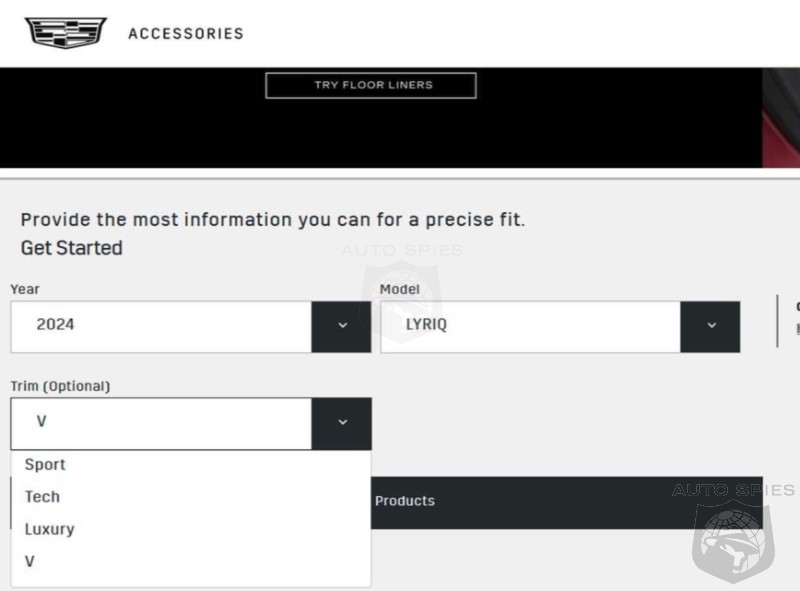The height and width of the screenshot is (591, 800).
Task: Collapse the Trim dropdown chevron
Action: [341, 424]
